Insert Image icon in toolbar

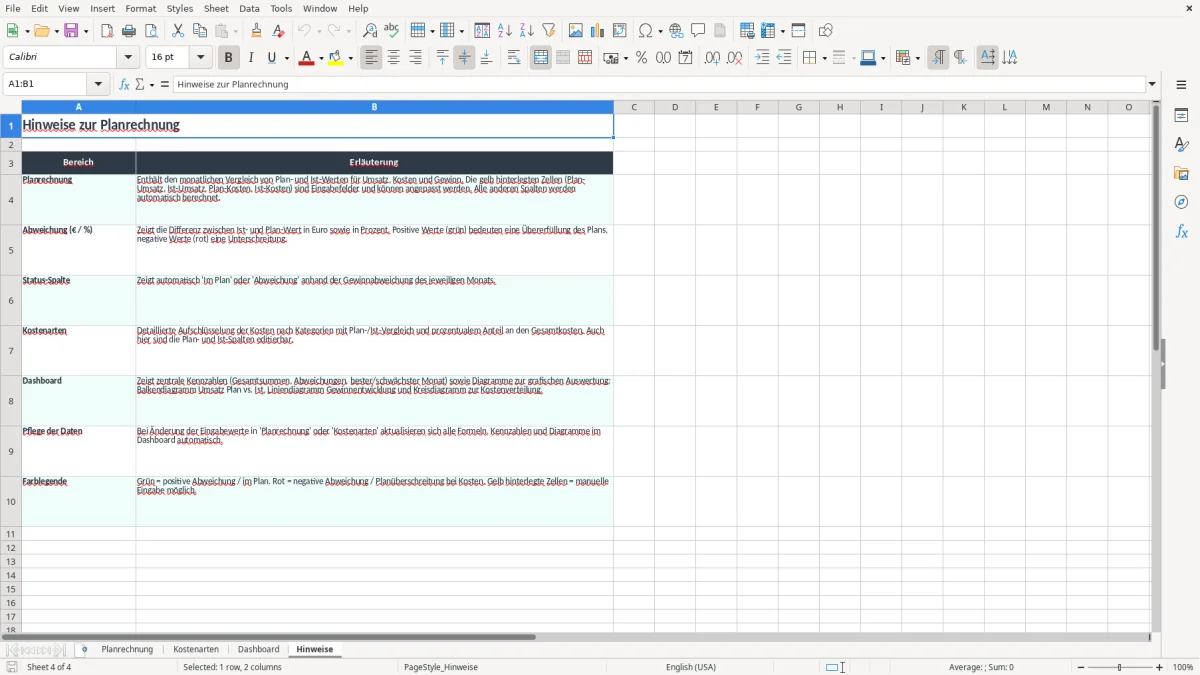576,31
